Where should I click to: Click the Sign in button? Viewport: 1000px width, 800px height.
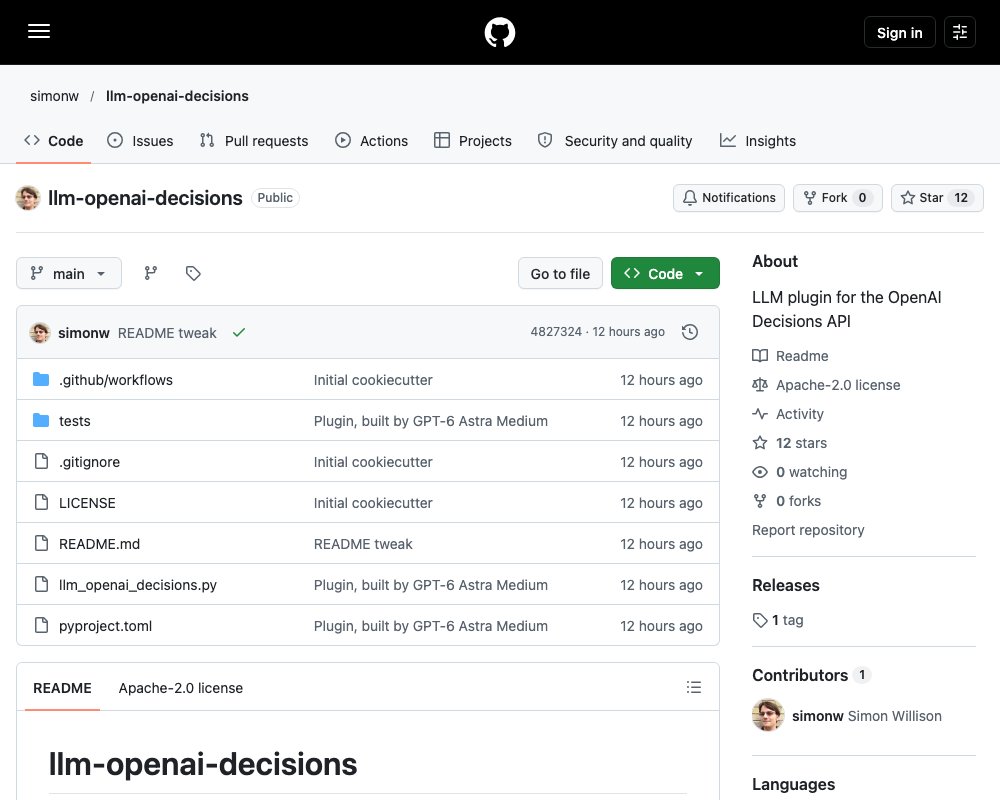click(x=899, y=32)
